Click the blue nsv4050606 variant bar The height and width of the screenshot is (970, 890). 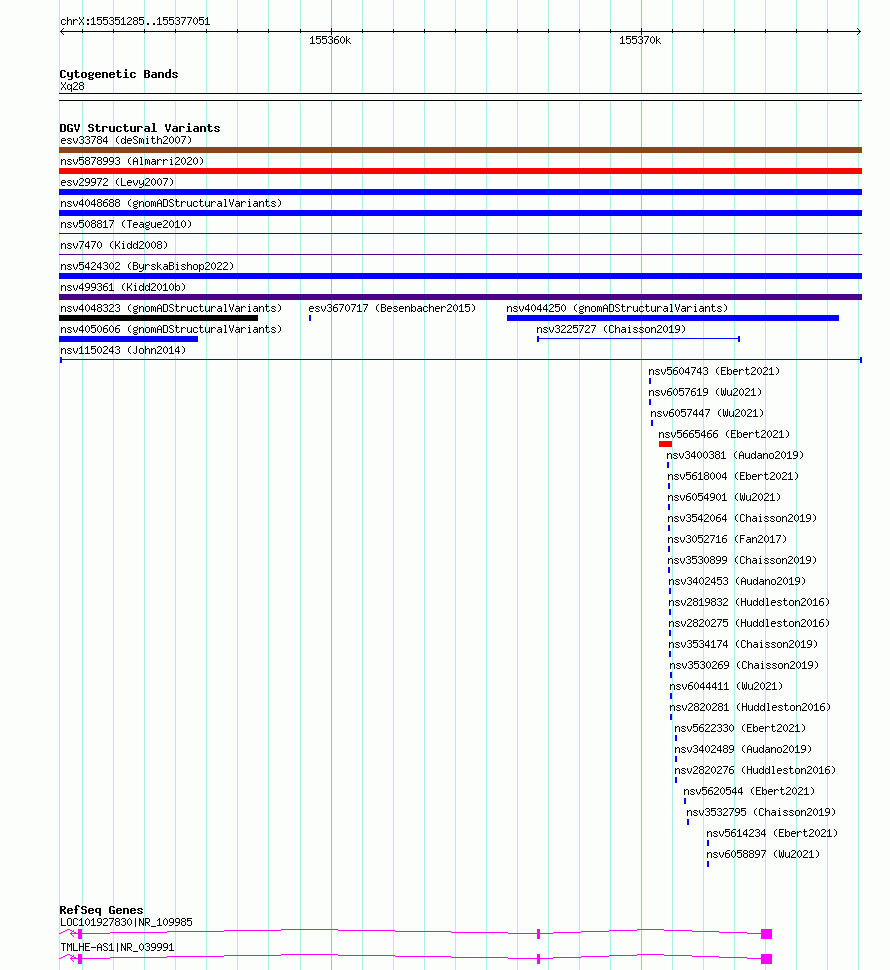coord(129,339)
